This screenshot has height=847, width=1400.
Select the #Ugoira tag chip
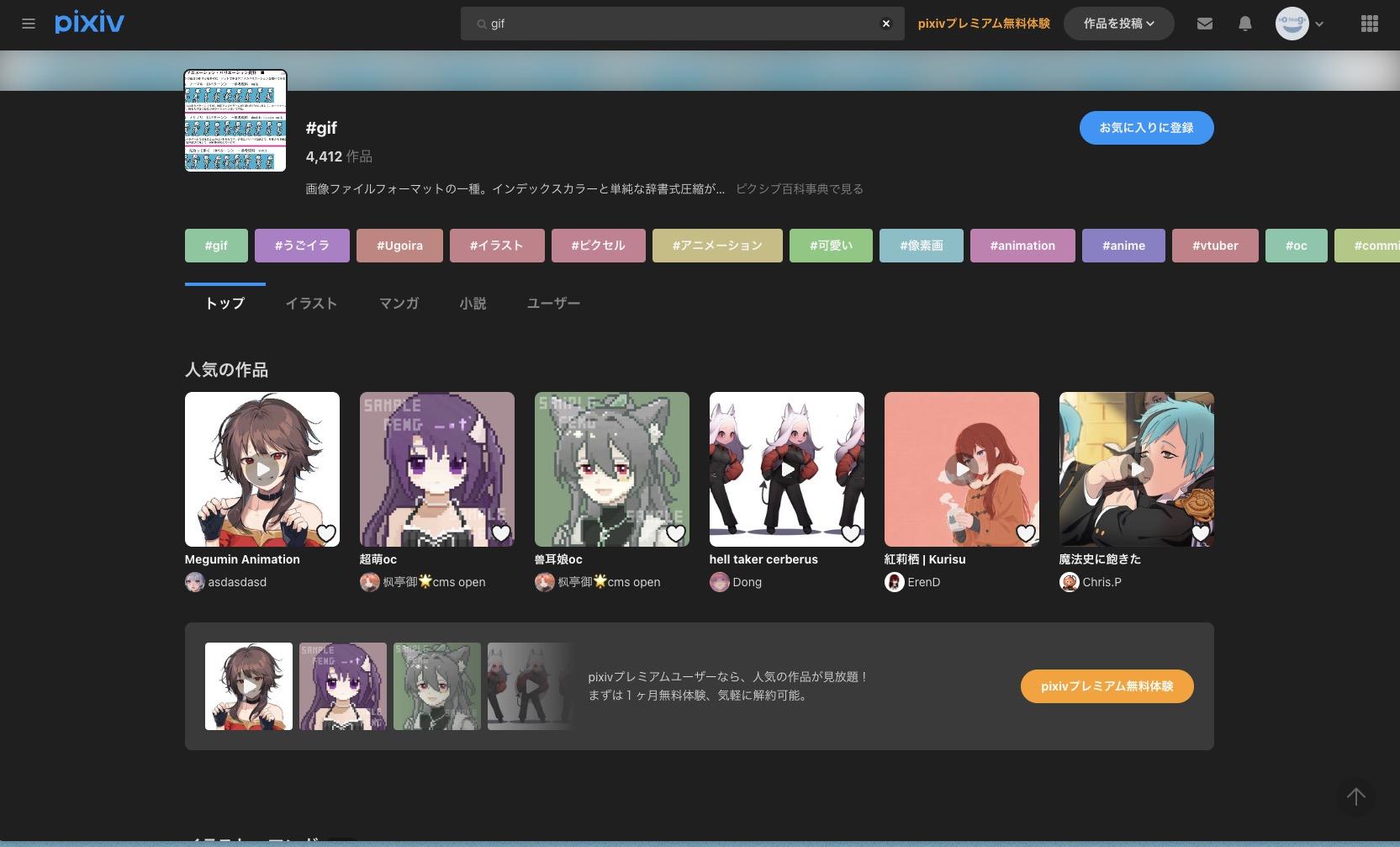tap(399, 246)
